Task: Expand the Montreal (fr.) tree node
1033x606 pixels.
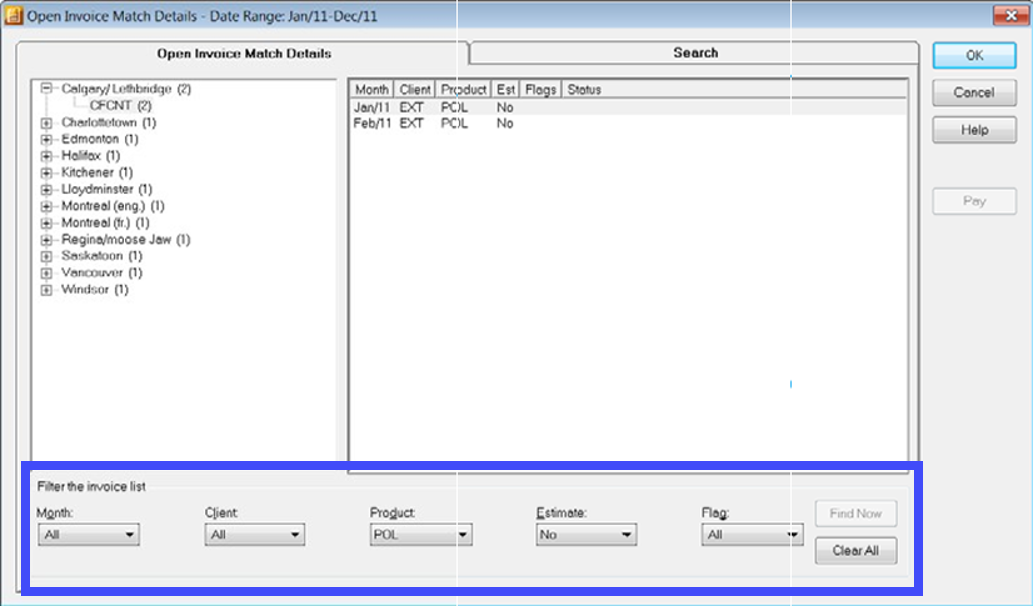Action: 46,223
